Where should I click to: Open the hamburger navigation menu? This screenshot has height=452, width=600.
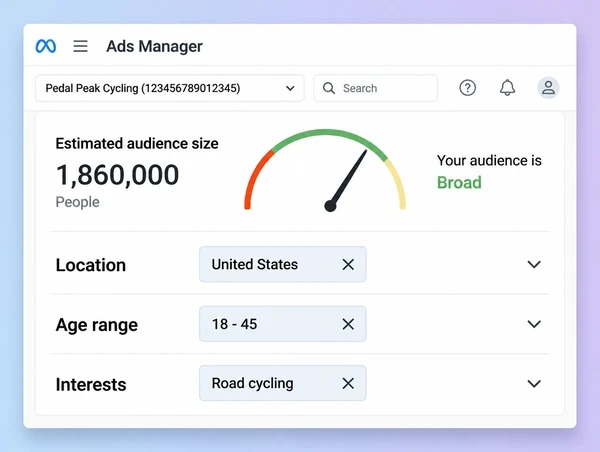coord(80,46)
